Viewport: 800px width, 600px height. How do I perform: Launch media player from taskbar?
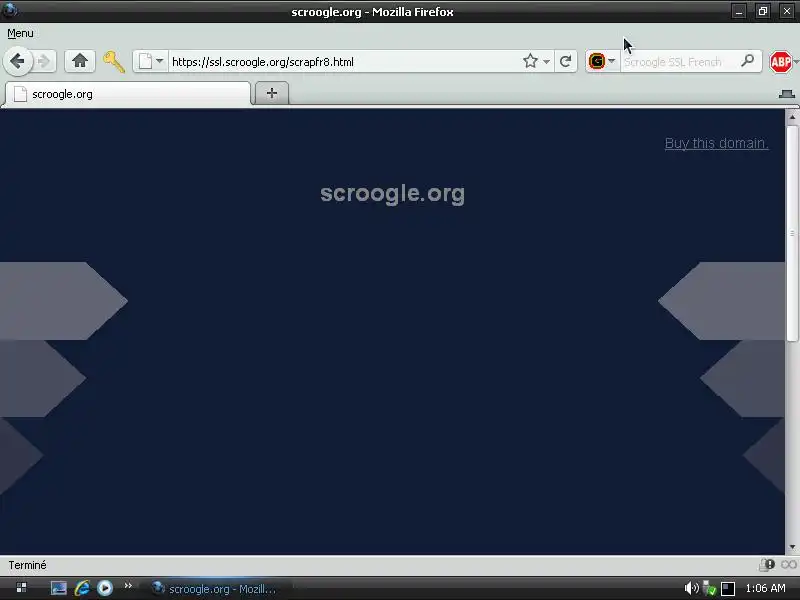click(x=105, y=588)
